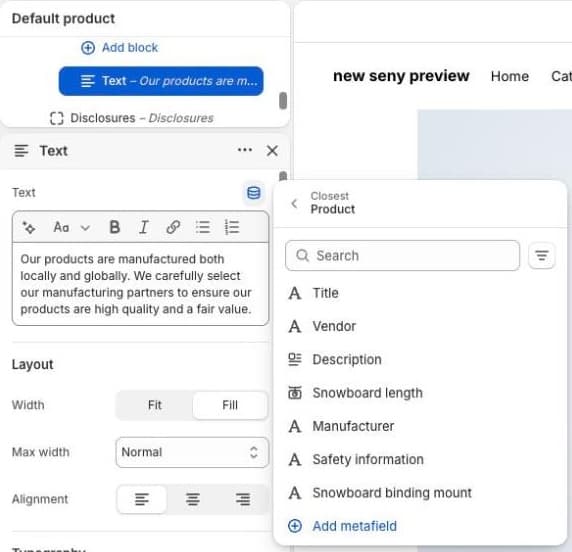Click the new seny preview store name
This screenshot has width=572, height=552.
tap(401, 76)
